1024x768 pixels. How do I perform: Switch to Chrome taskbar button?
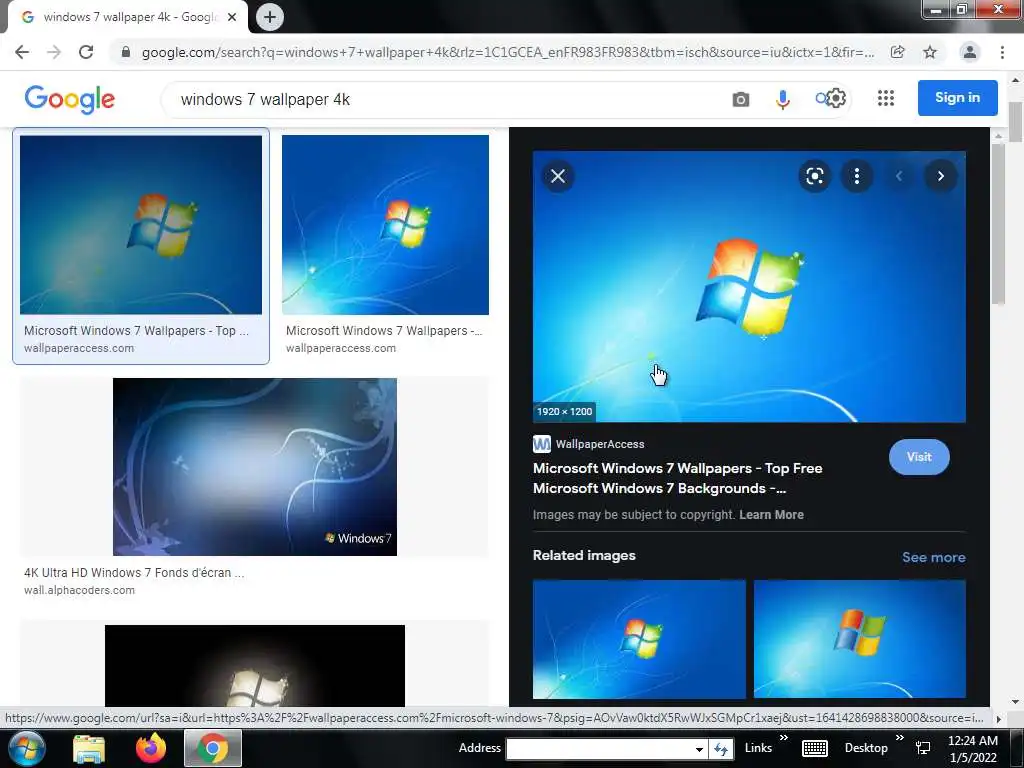click(213, 748)
